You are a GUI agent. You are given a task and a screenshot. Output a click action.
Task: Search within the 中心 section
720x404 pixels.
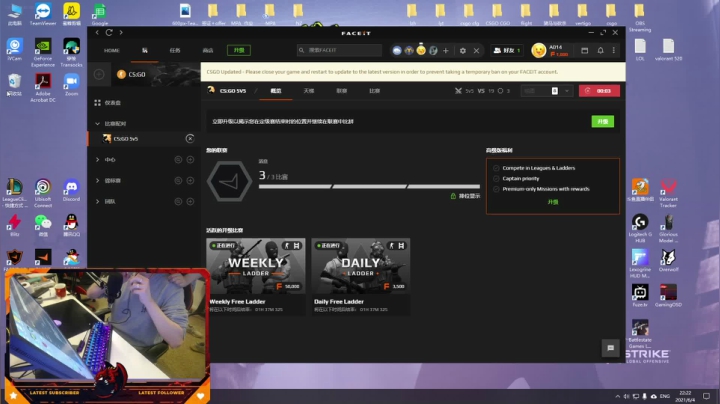[x=178, y=160]
